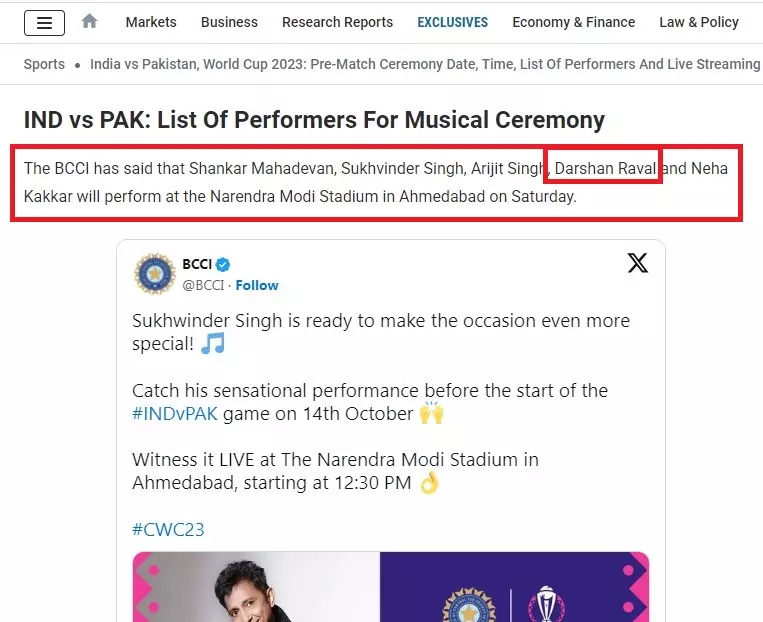Image resolution: width=763 pixels, height=622 pixels.
Task: Click the BCCI logo on the purple banner
Action: coord(469,605)
